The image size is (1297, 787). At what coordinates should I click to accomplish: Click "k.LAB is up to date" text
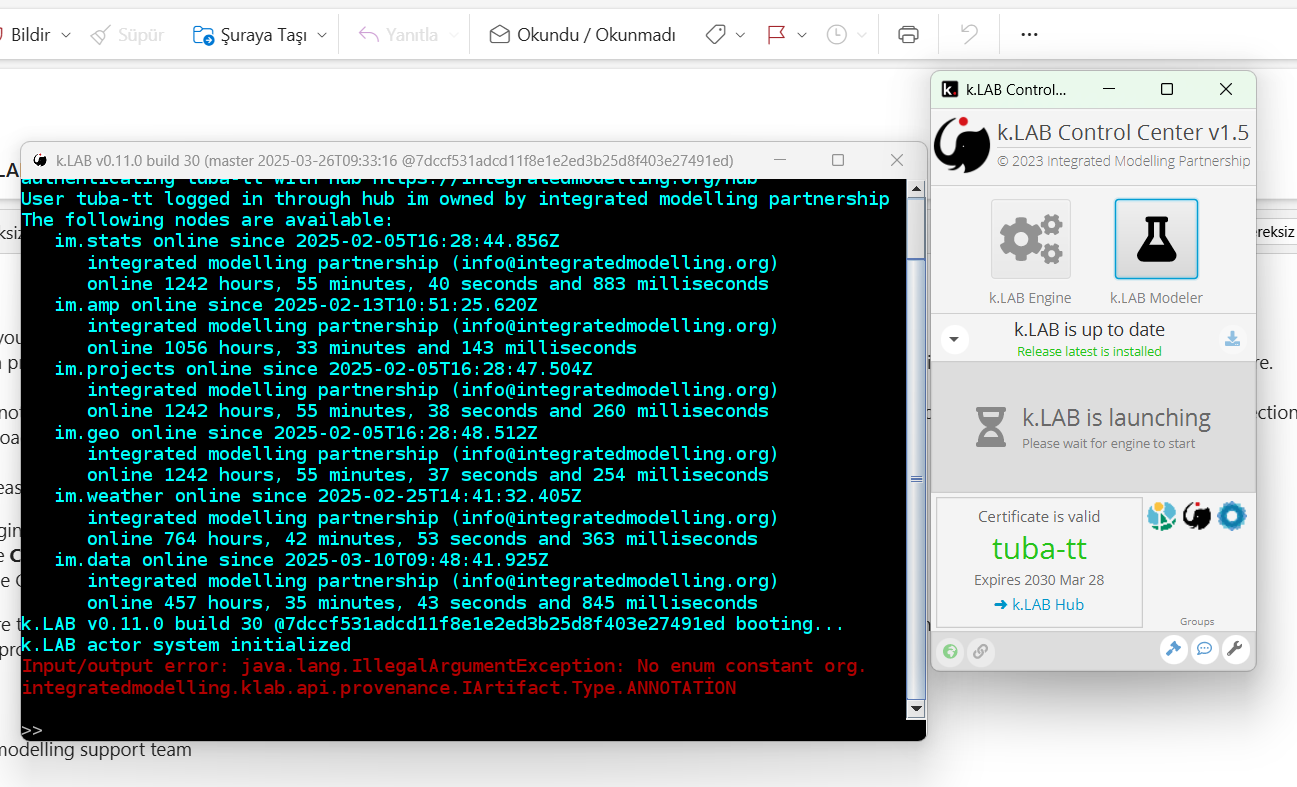coord(1089,329)
